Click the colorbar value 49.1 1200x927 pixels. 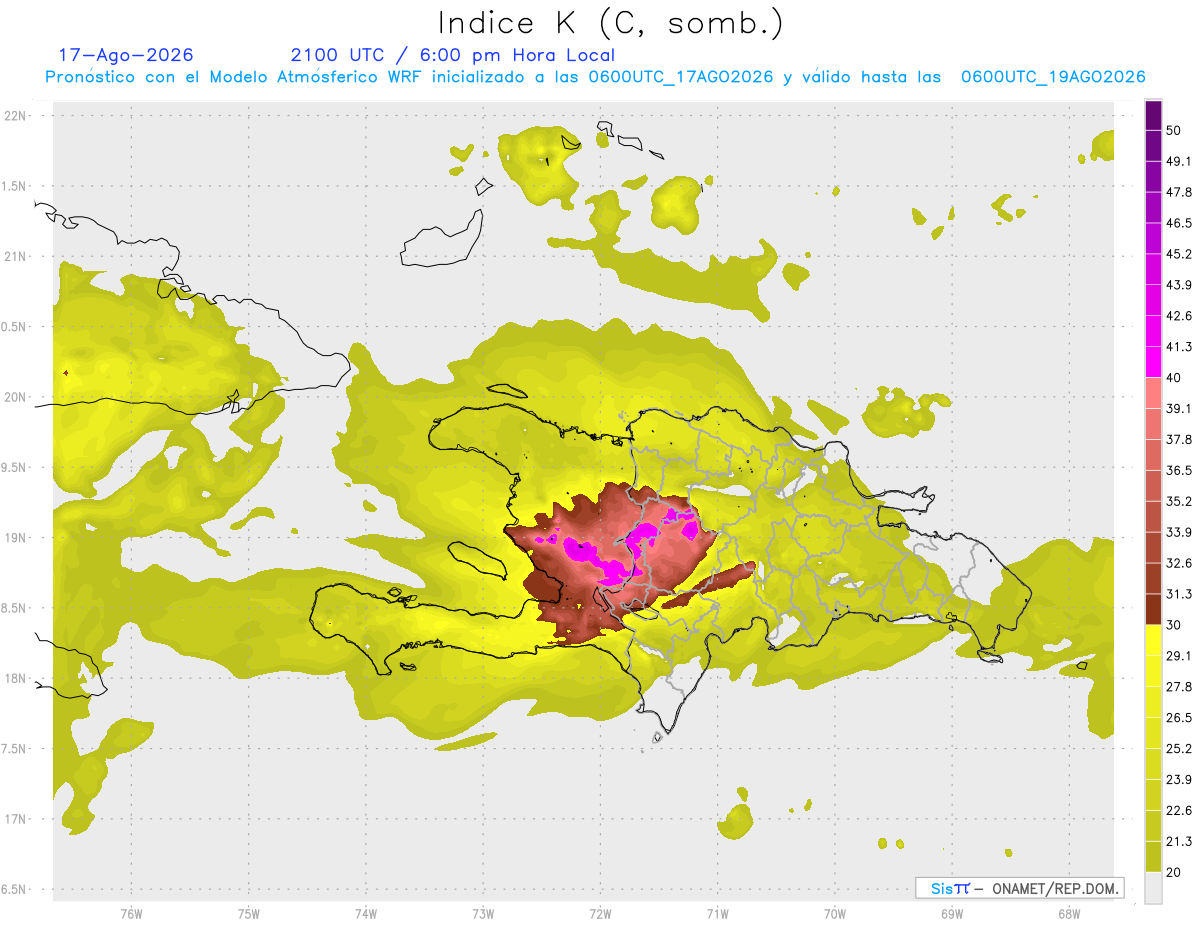[1179, 161]
